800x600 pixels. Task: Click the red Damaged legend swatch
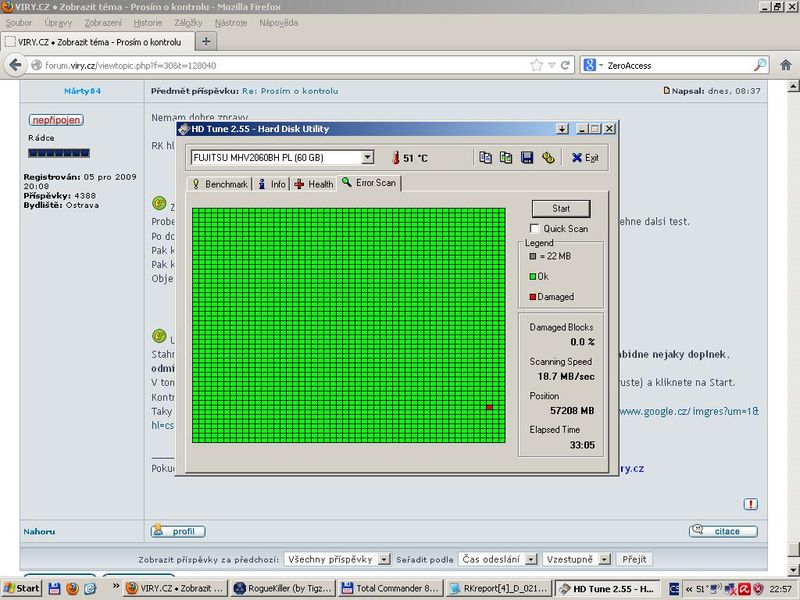(x=533, y=297)
